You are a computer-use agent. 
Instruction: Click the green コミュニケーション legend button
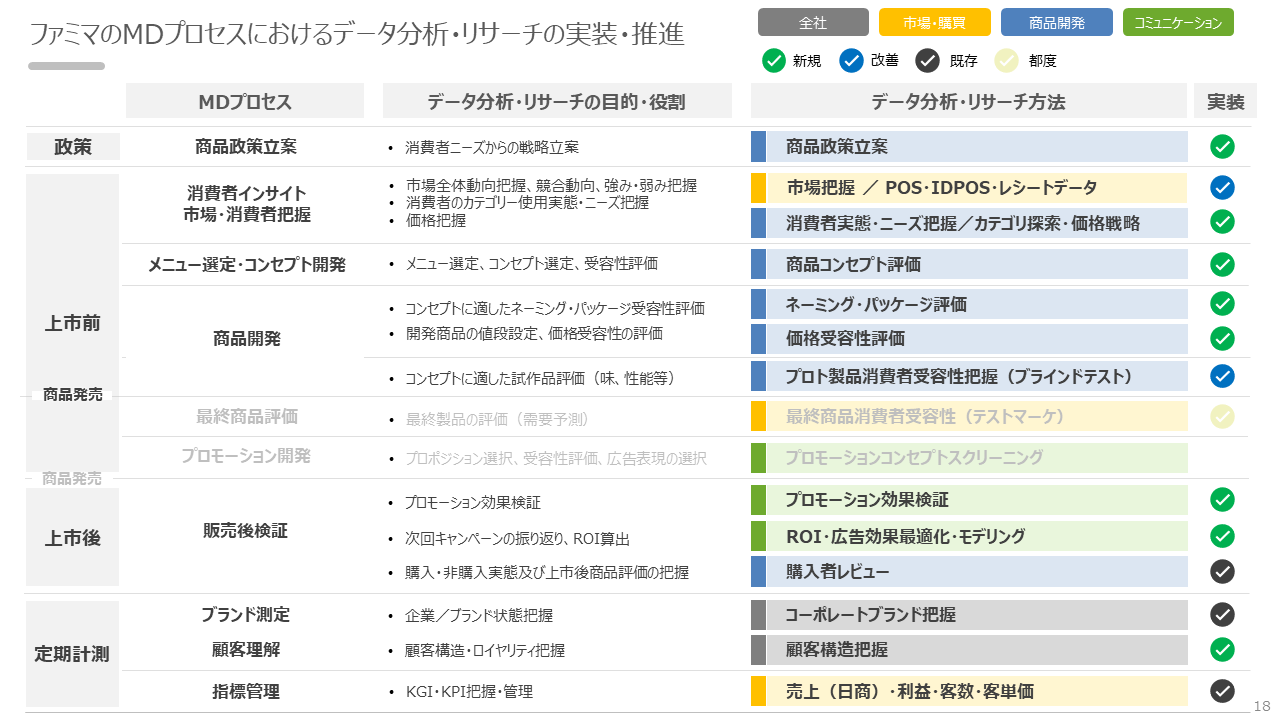click(1178, 22)
